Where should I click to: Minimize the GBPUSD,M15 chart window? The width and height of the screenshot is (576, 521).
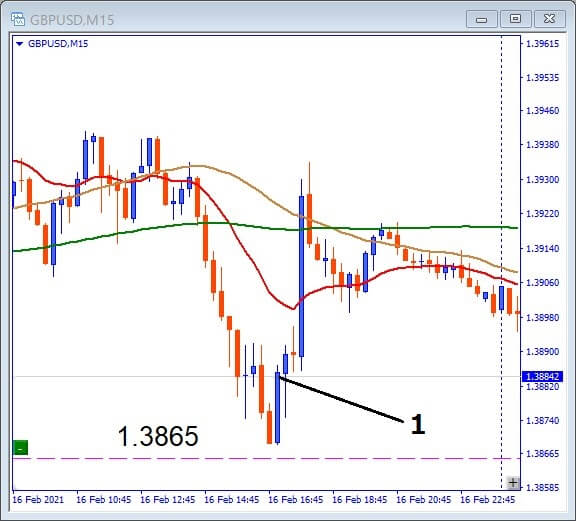482,19
